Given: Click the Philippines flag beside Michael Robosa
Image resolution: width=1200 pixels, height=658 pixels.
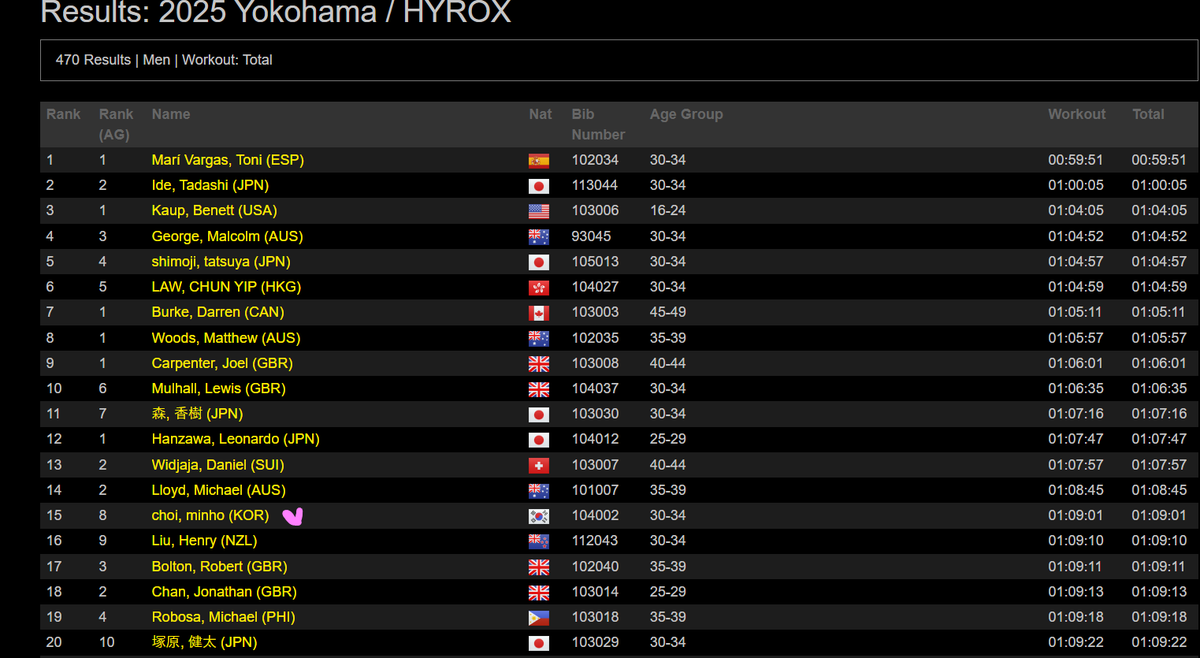Looking at the screenshot, I should 539,618.
